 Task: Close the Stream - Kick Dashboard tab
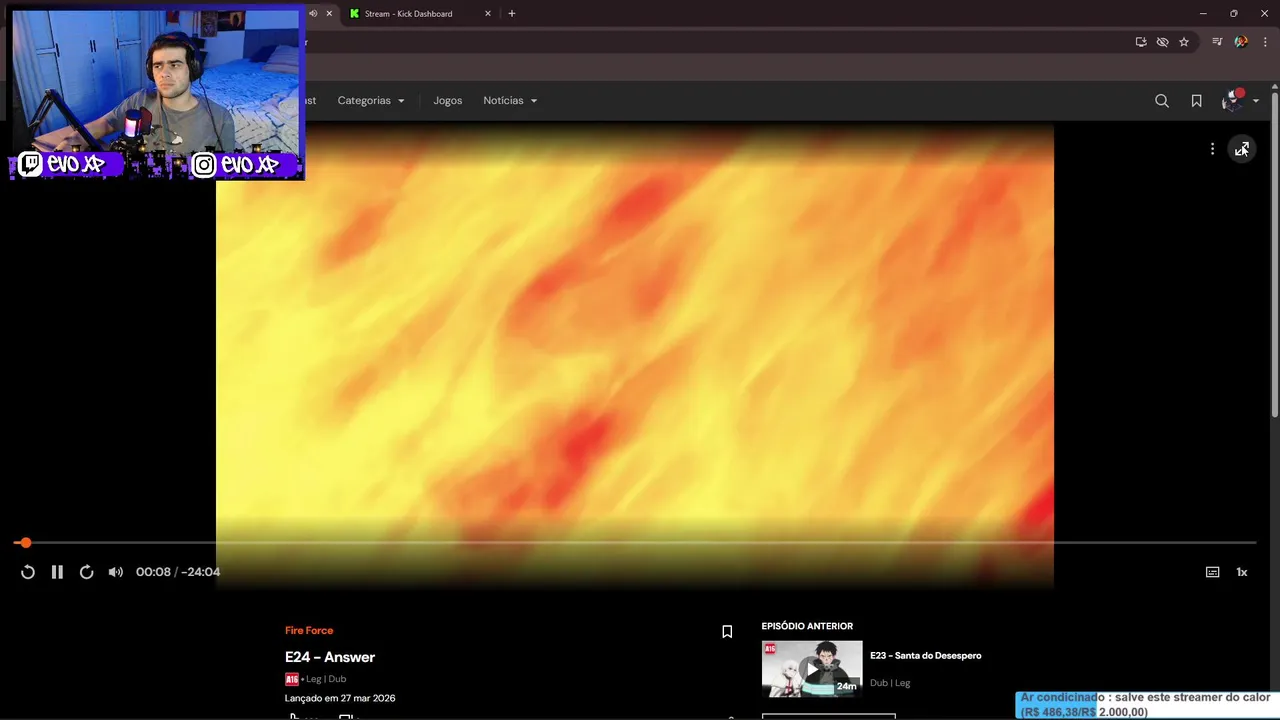[x=488, y=14]
